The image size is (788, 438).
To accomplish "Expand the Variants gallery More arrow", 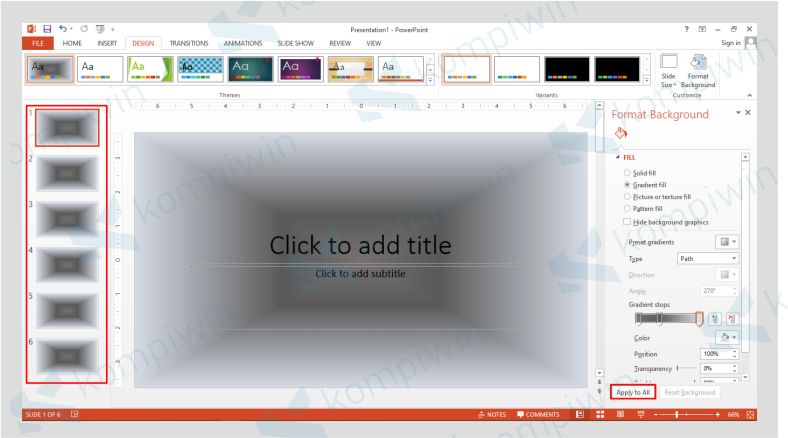I will coord(647,79).
